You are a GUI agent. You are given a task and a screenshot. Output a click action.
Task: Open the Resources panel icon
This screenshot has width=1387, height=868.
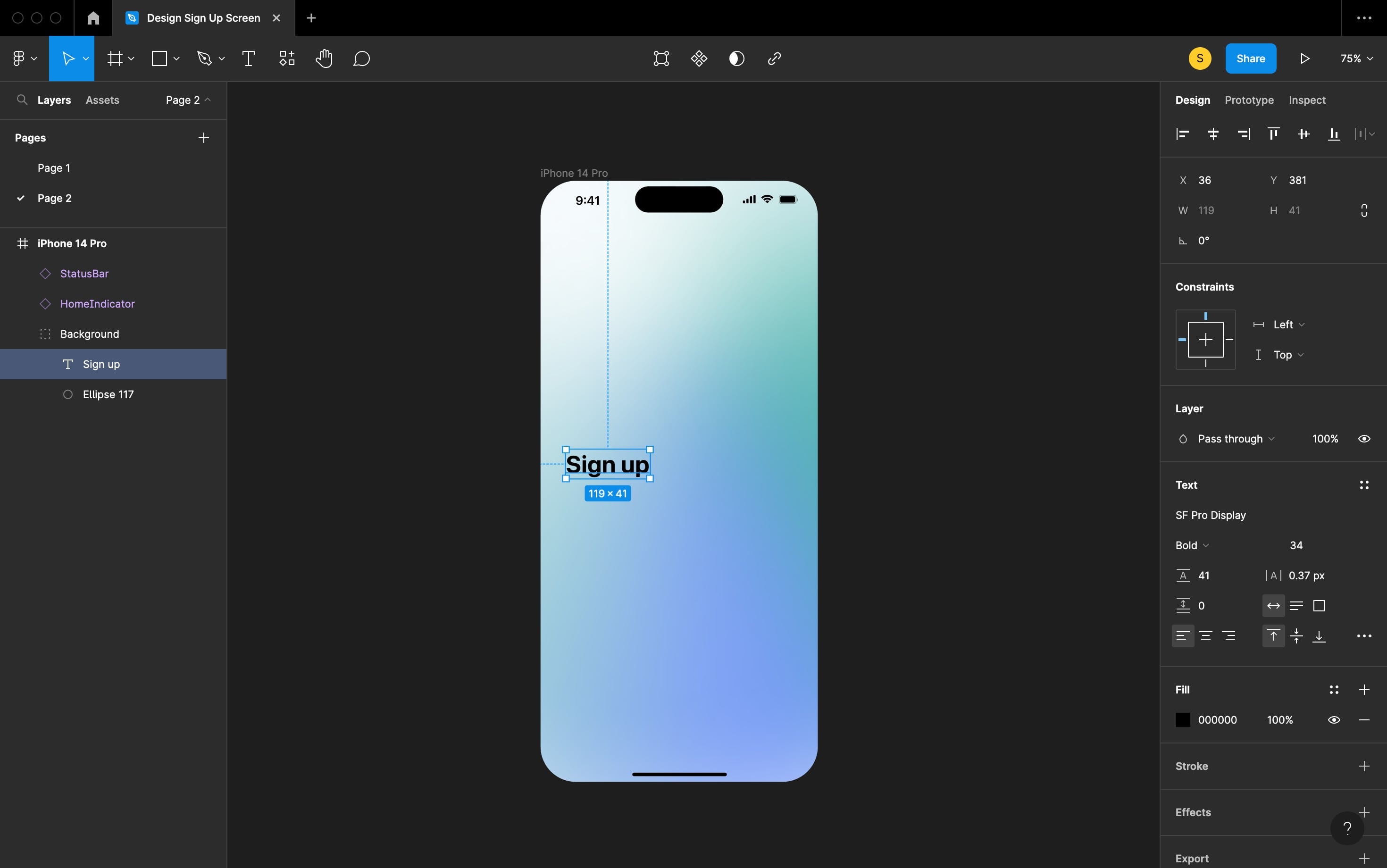(286, 58)
